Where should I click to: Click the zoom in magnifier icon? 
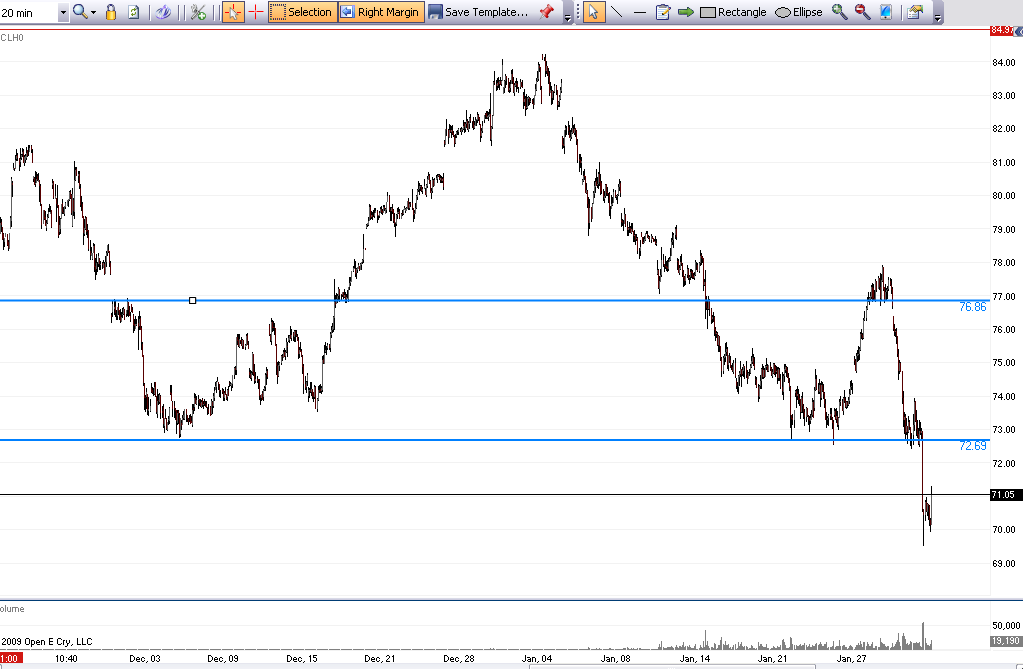840,12
